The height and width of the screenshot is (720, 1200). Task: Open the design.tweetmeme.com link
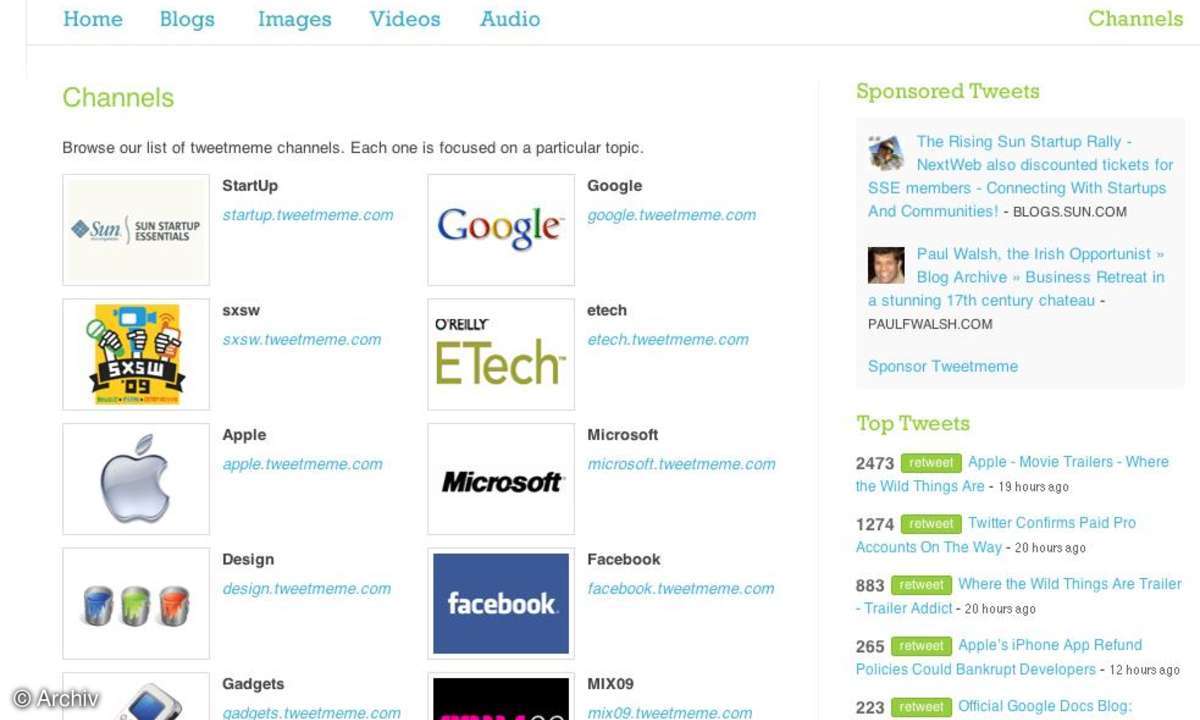[307, 589]
